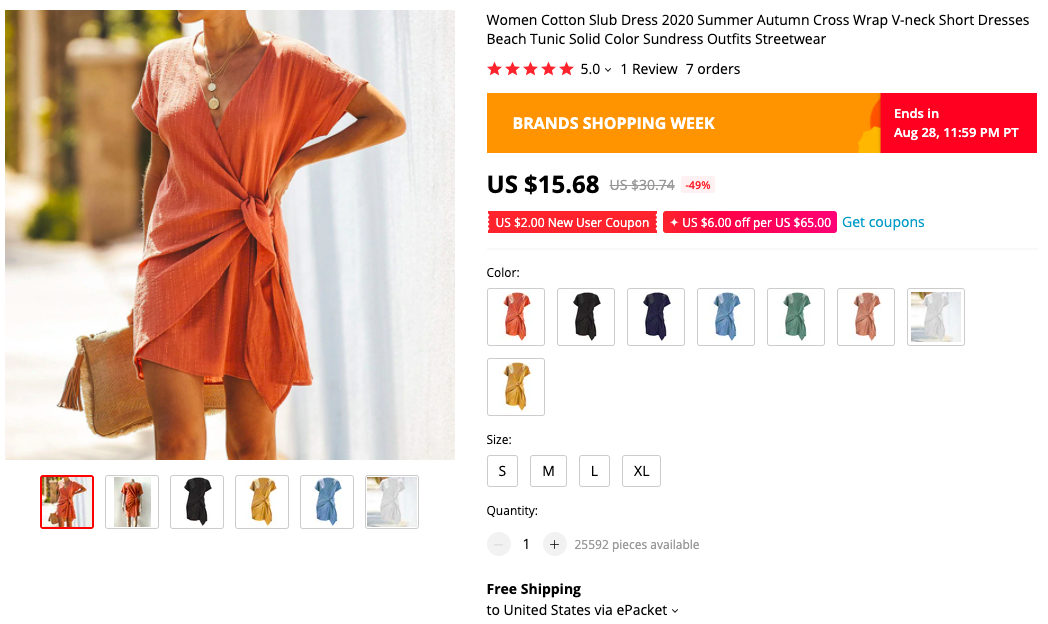Open the ePacket shipping options chevron

674,609
